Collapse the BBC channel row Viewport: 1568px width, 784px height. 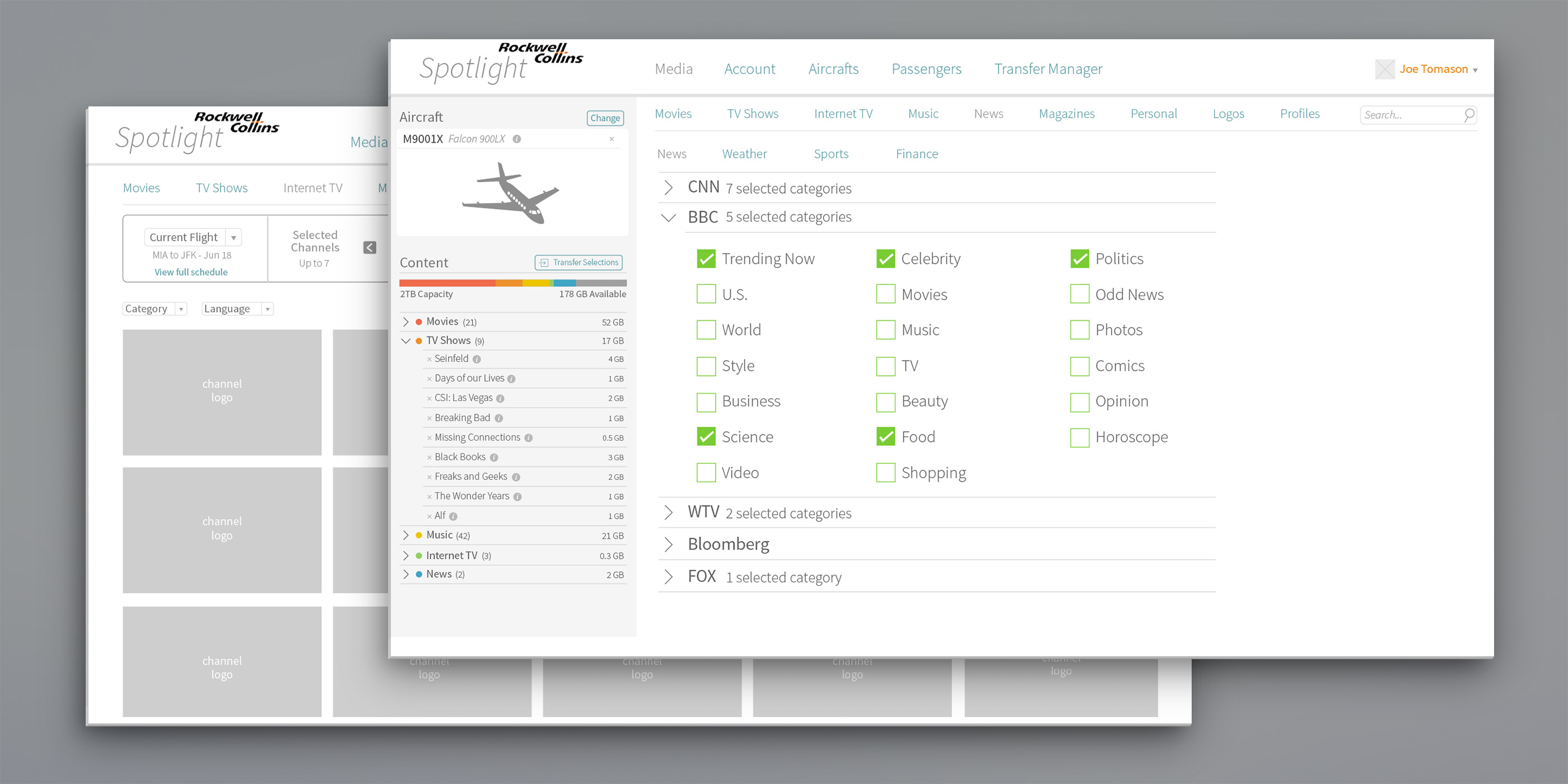point(668,217)
